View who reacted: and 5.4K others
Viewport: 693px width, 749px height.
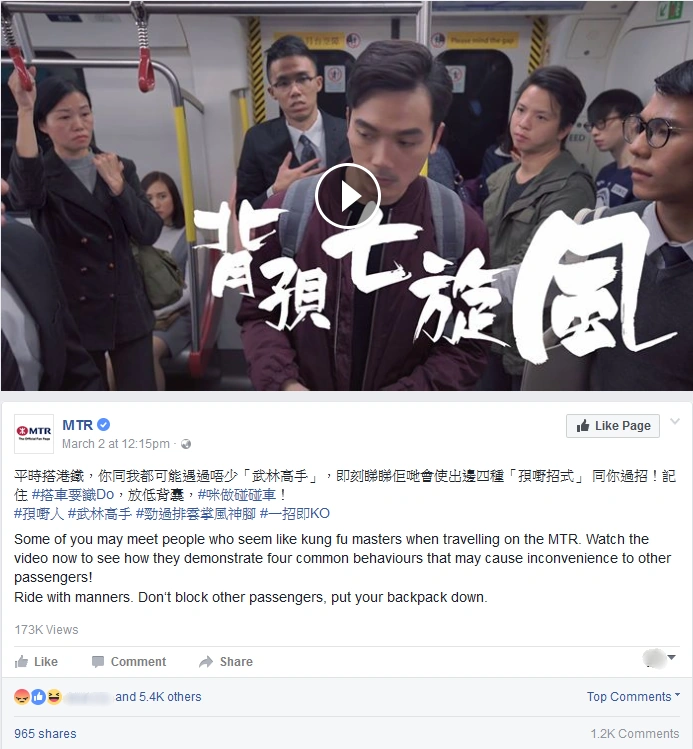158,697
